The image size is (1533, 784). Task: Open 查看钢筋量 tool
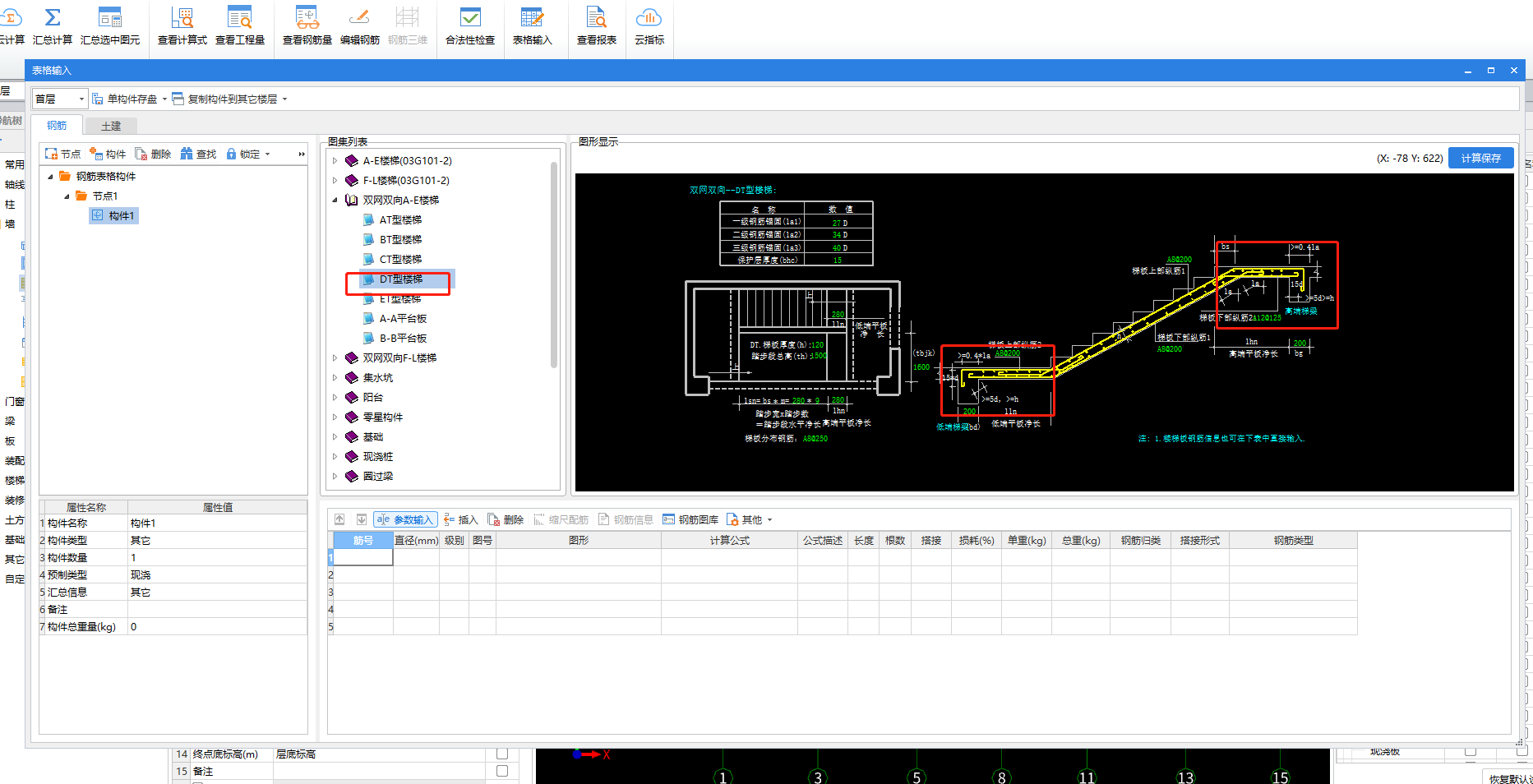307,25
